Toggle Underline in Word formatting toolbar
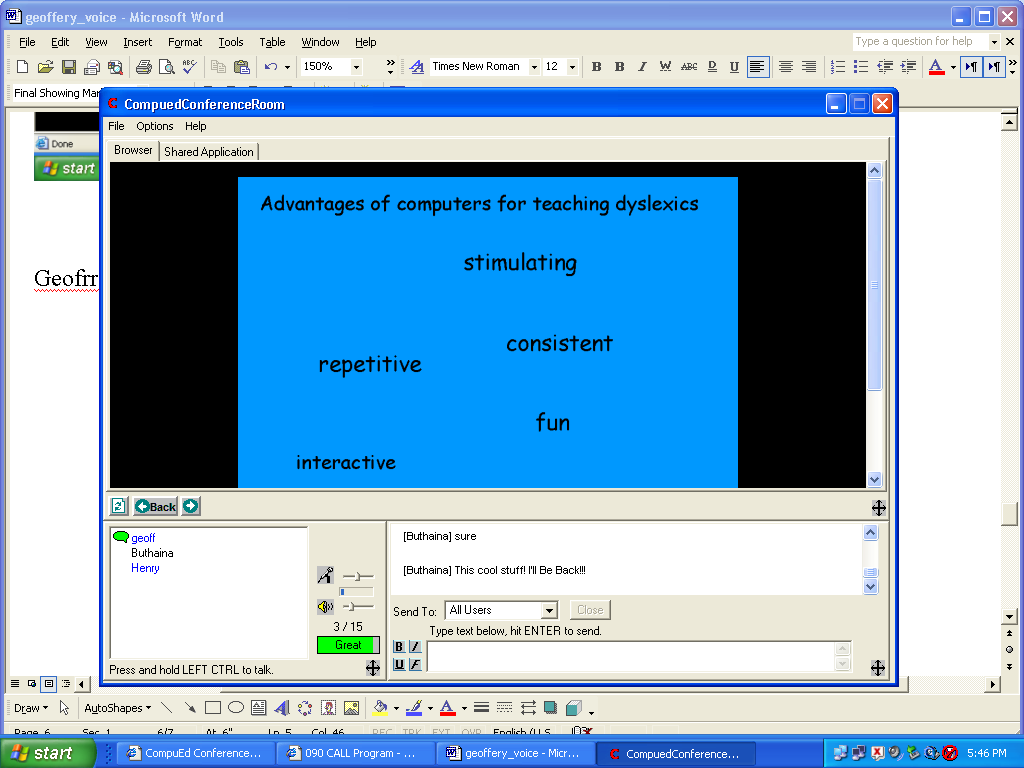The width and height of the screenshot is (1024, 768). [x=734, y=67]
